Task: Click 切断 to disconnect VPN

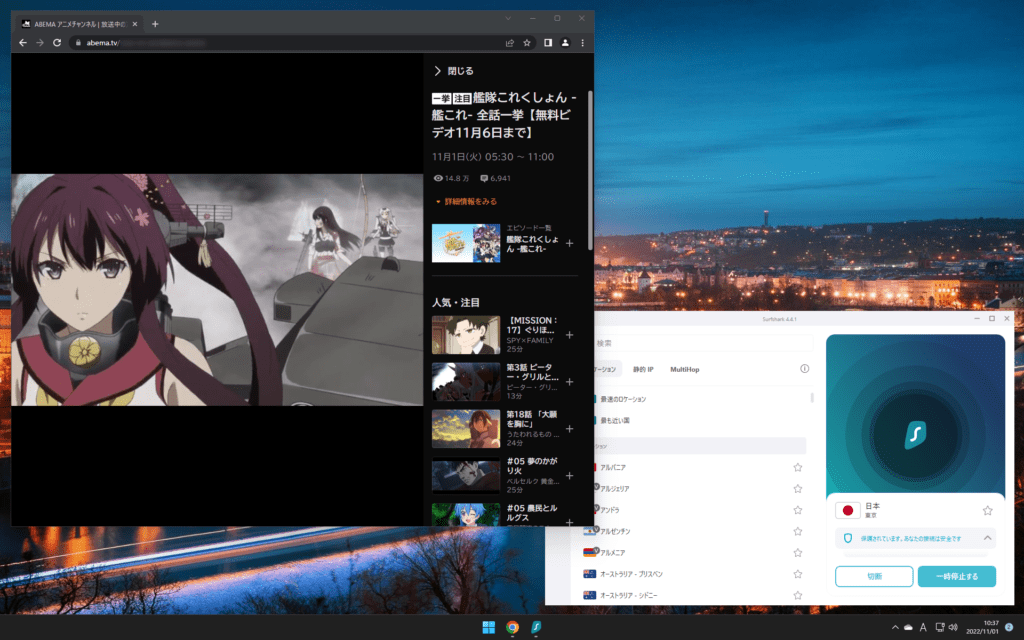Action: pyautogui.click(x=874, y=577)
